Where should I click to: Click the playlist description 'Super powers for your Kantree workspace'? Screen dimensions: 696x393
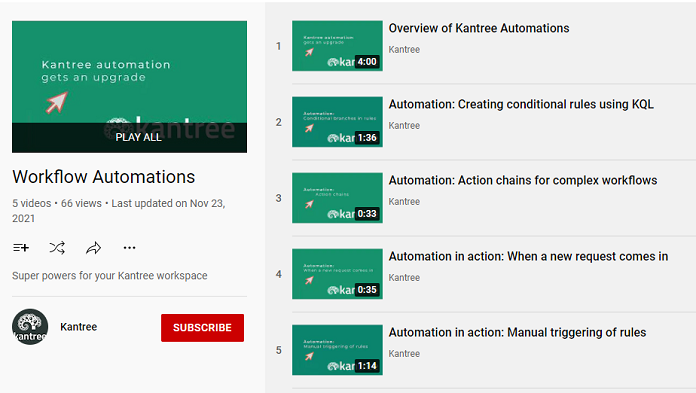pyautogui.click(x=110, y=276)
